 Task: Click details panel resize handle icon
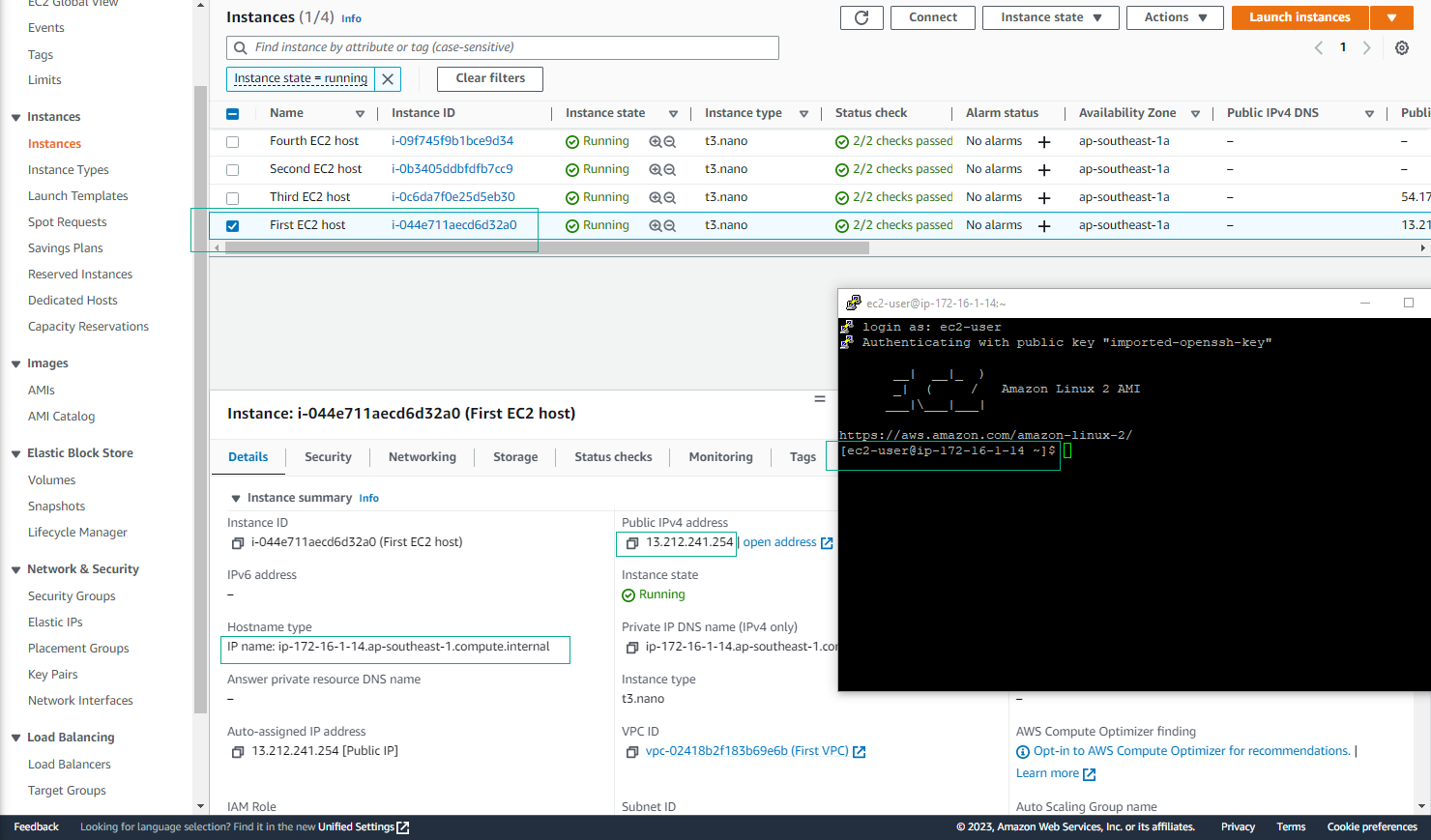tap(820, 398)
